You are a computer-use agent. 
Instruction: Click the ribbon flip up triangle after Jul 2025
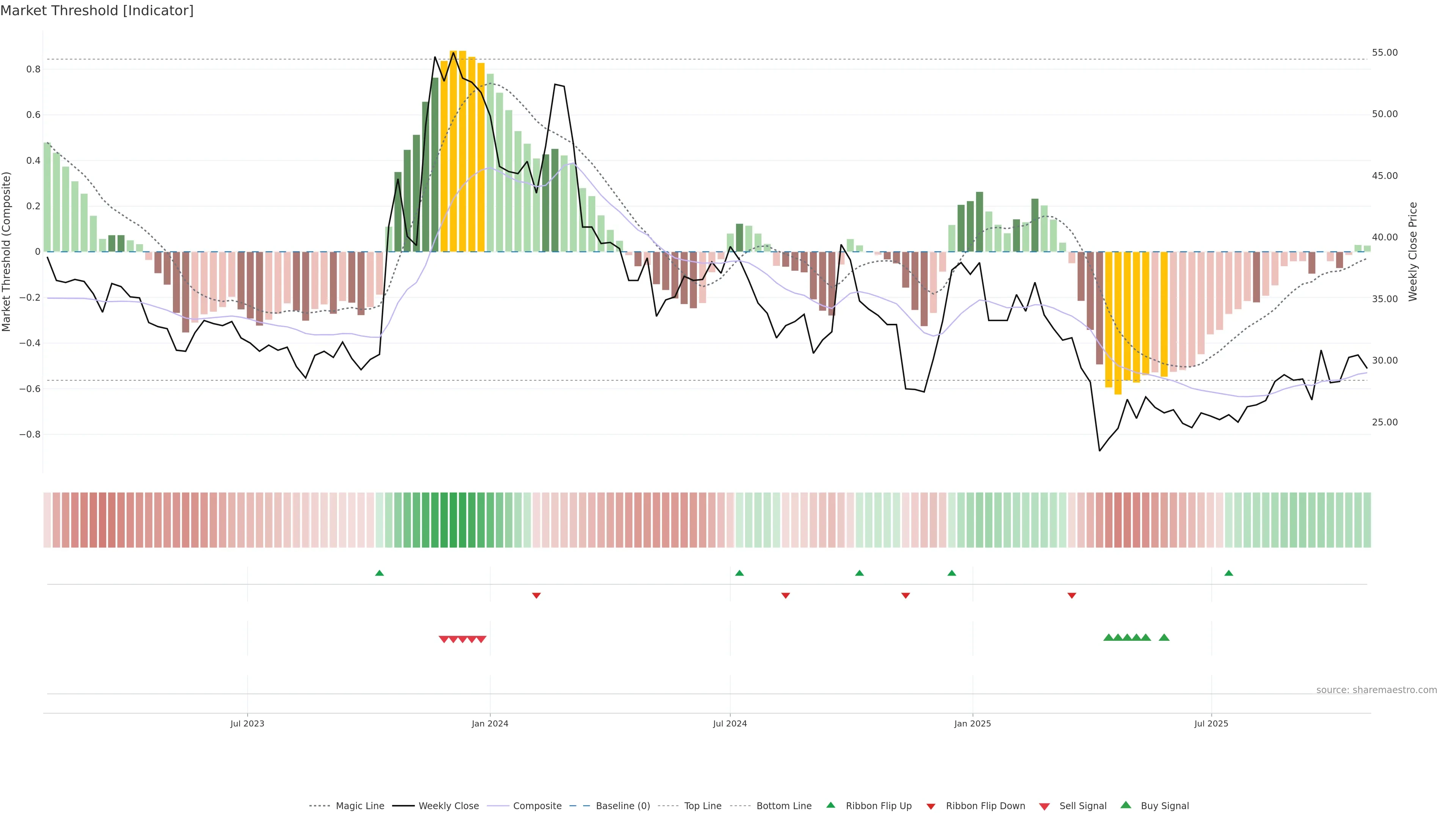(1228, 573)
